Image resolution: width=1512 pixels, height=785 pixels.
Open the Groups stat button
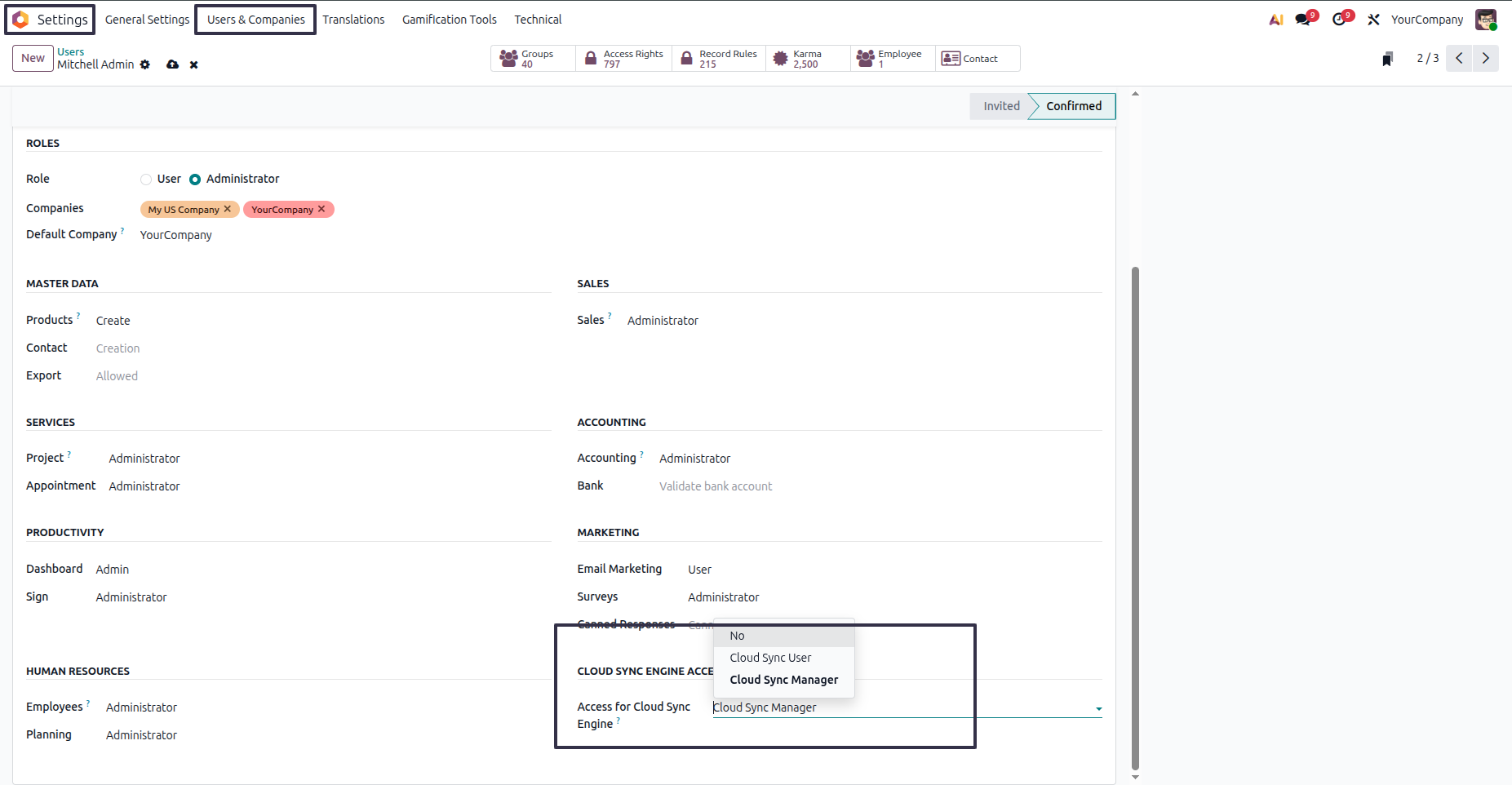(x=533, y=59)
